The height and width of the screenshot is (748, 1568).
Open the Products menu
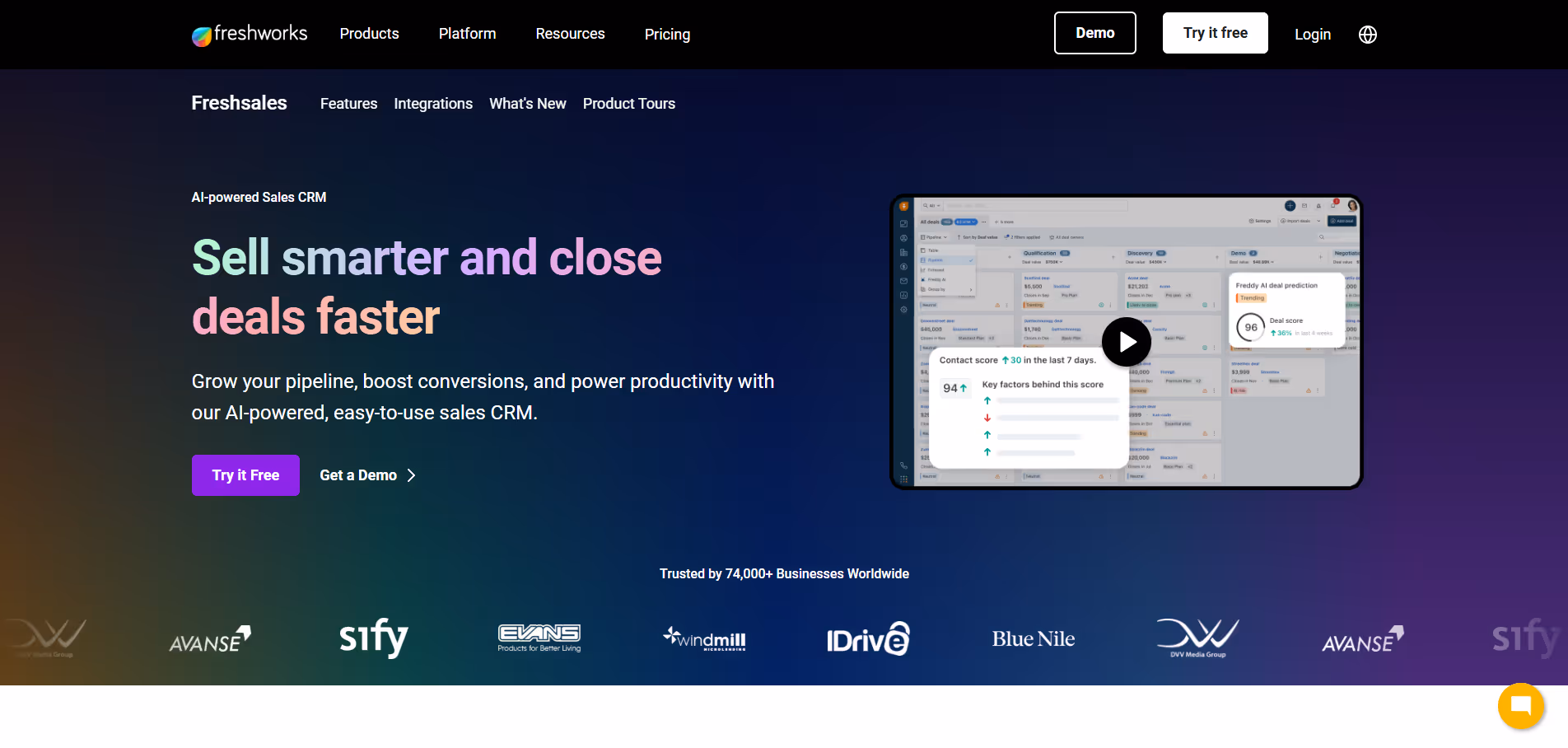click(x=369, y=34)
